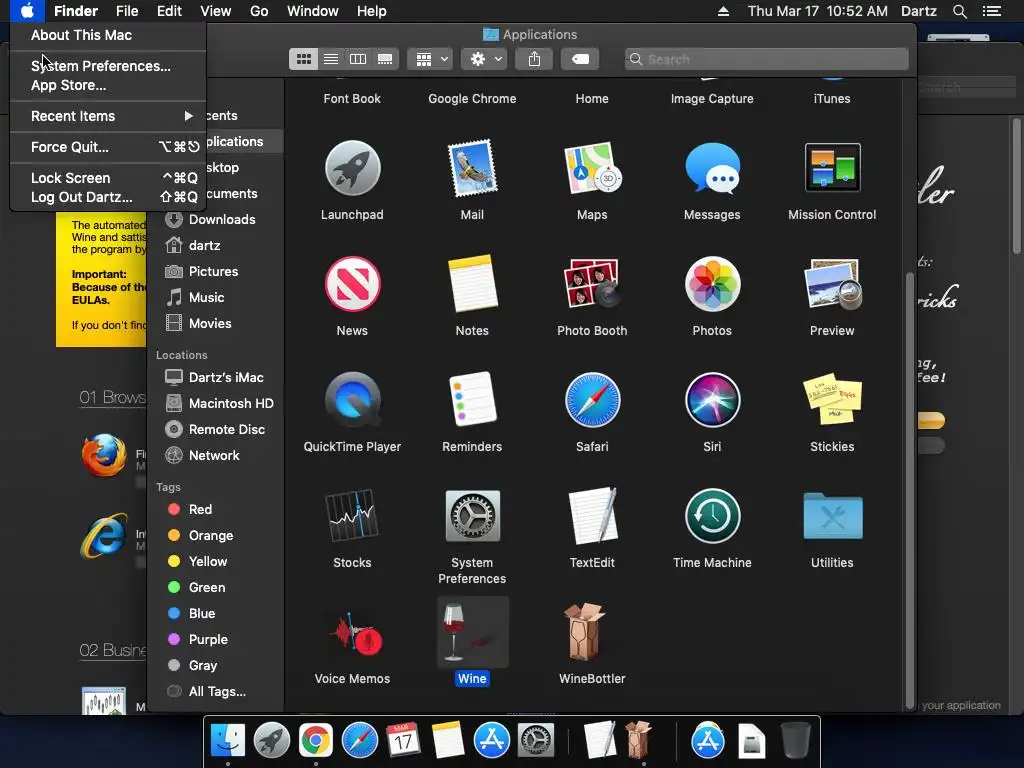
Task: Open Google Chrome from the Dock
Action: coord(315,741)
